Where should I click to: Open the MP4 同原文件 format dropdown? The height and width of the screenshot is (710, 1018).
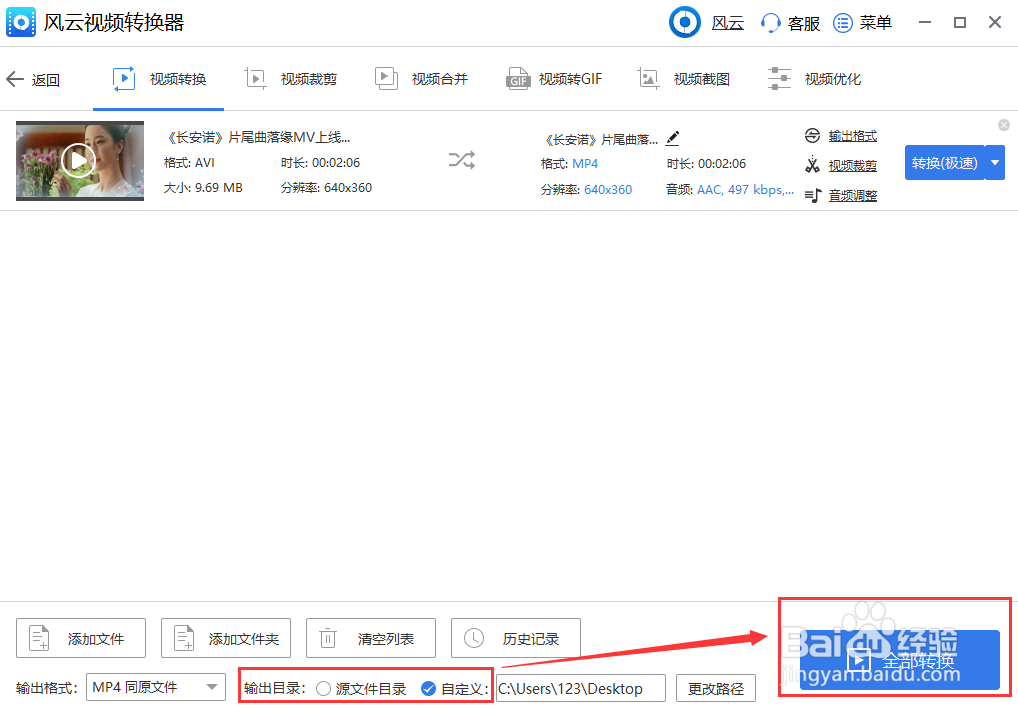tap(210, 688)
